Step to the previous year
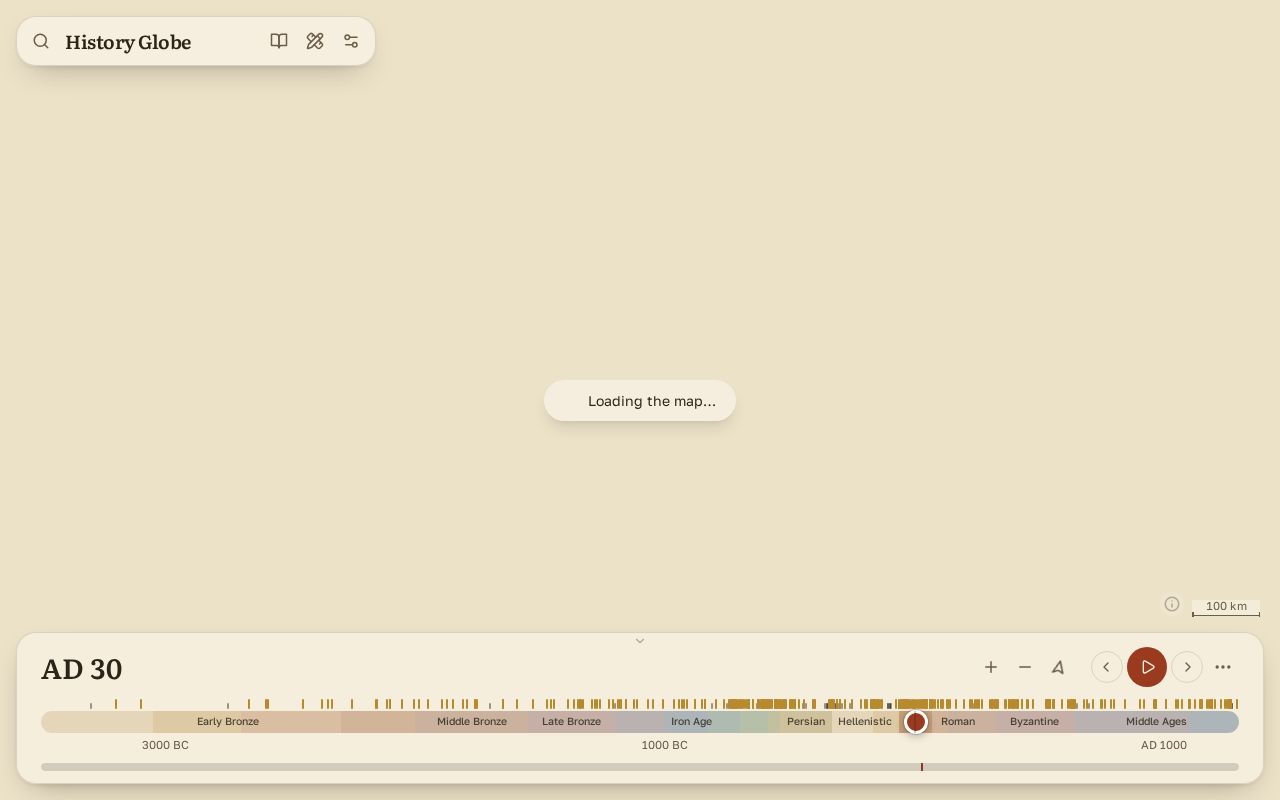This screenshot has width=1280, height=800. coord(1106,667)
